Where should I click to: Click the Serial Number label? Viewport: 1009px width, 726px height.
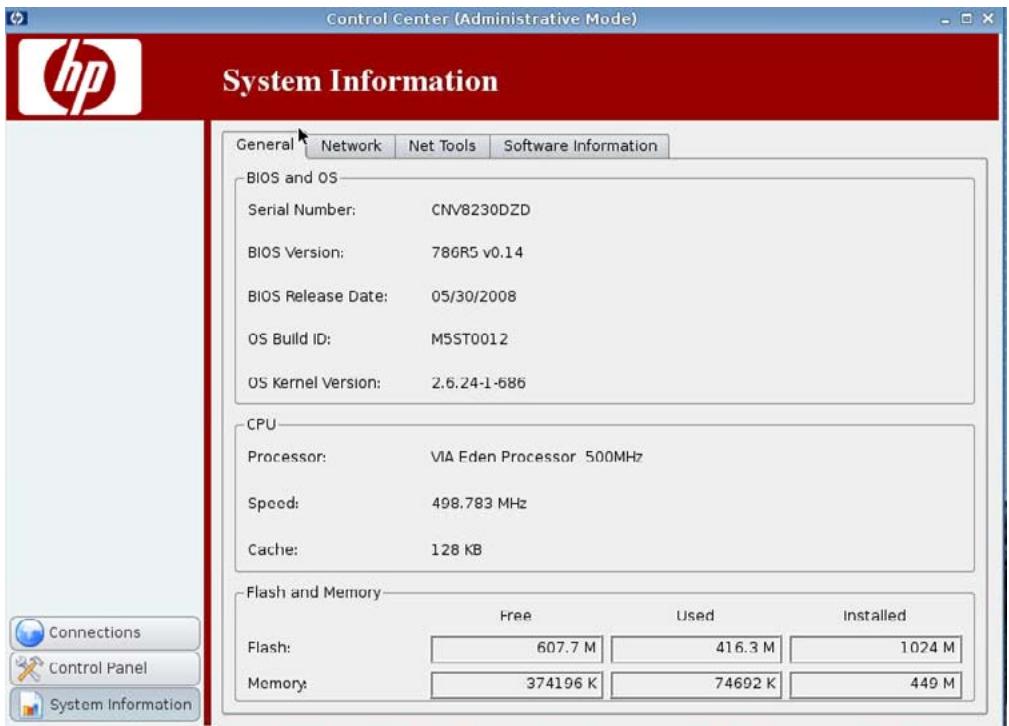coord(301,210)
